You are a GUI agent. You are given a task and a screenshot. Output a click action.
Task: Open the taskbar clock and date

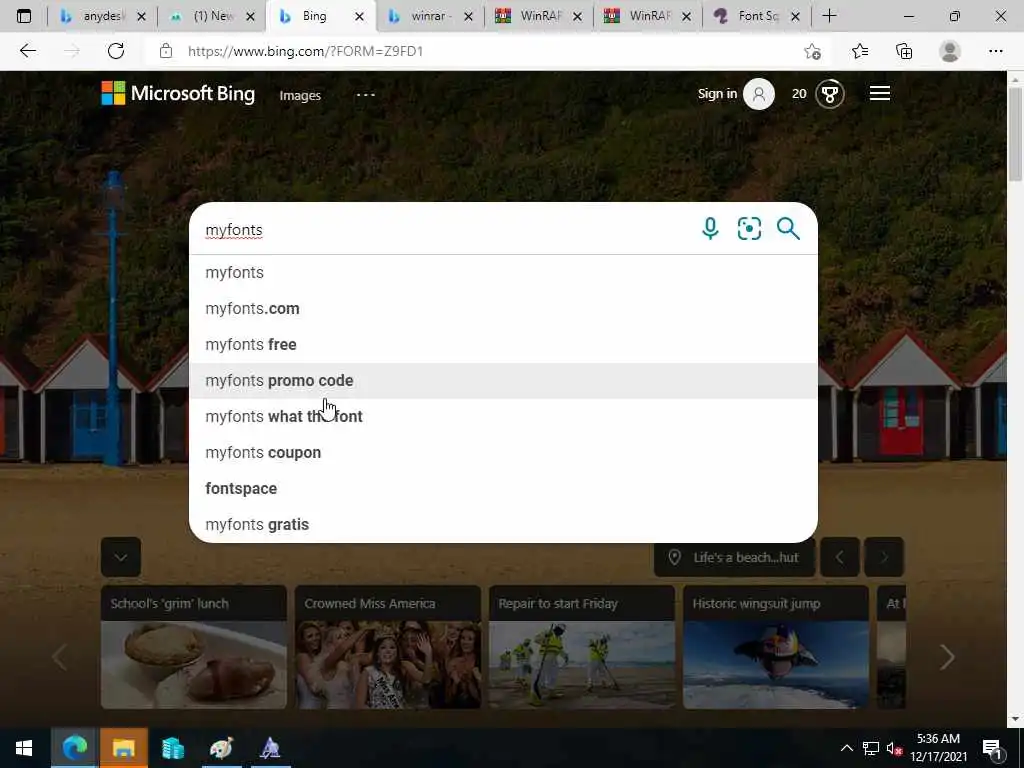coord(938,748)
